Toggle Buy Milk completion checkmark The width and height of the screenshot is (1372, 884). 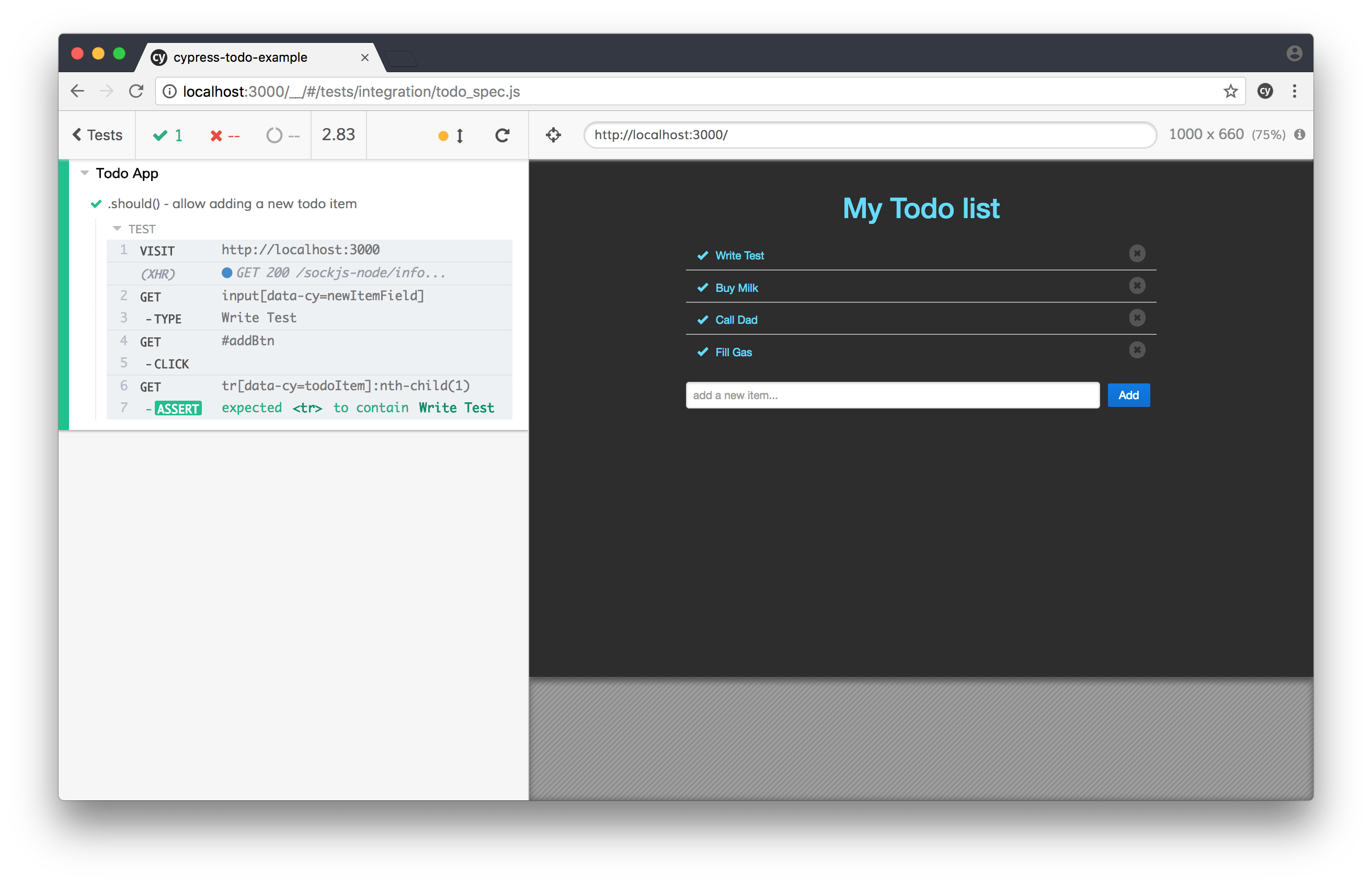coord(702,287)
